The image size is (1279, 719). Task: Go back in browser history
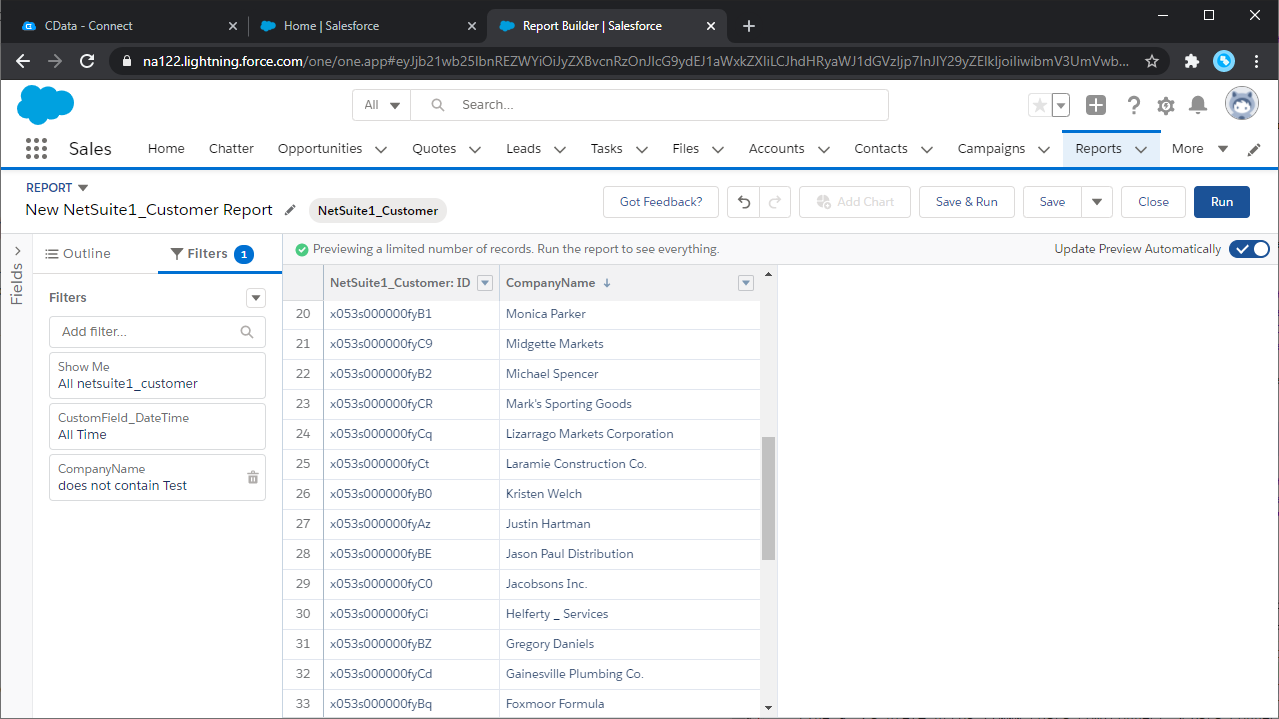click(x=24, y=61)
